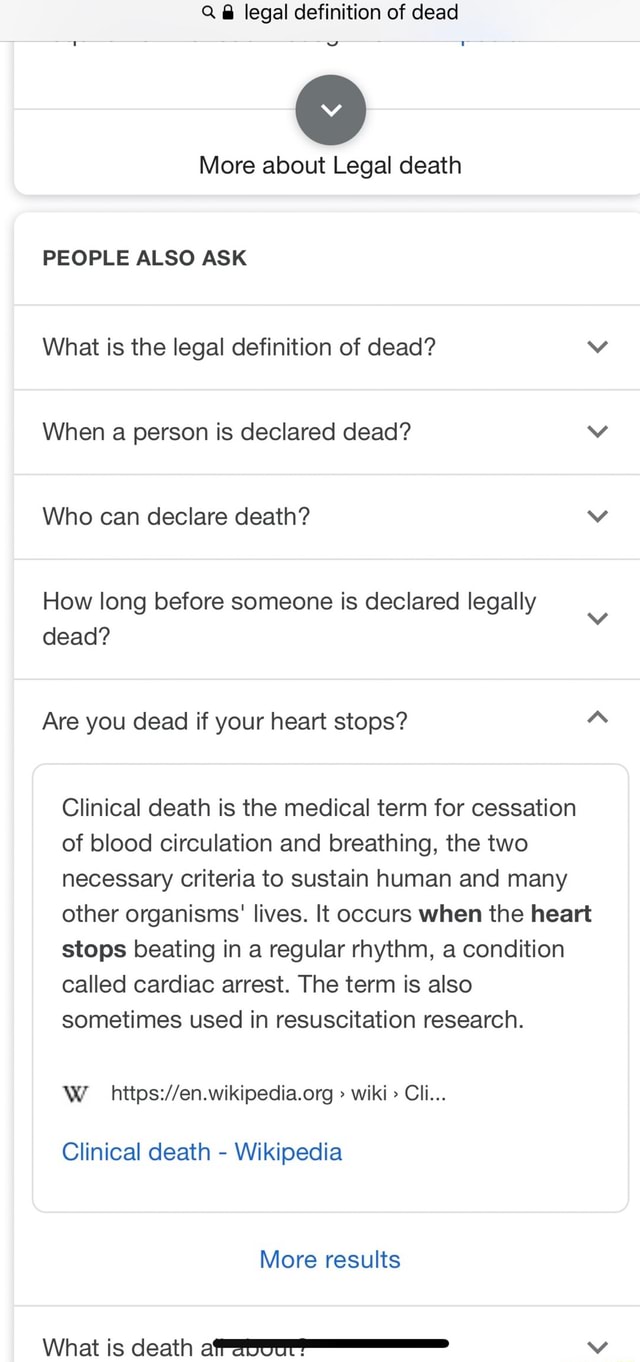
Task: Click the en.wikipedia.org breadcrumb URL
Action: [x=277, y=1094]
